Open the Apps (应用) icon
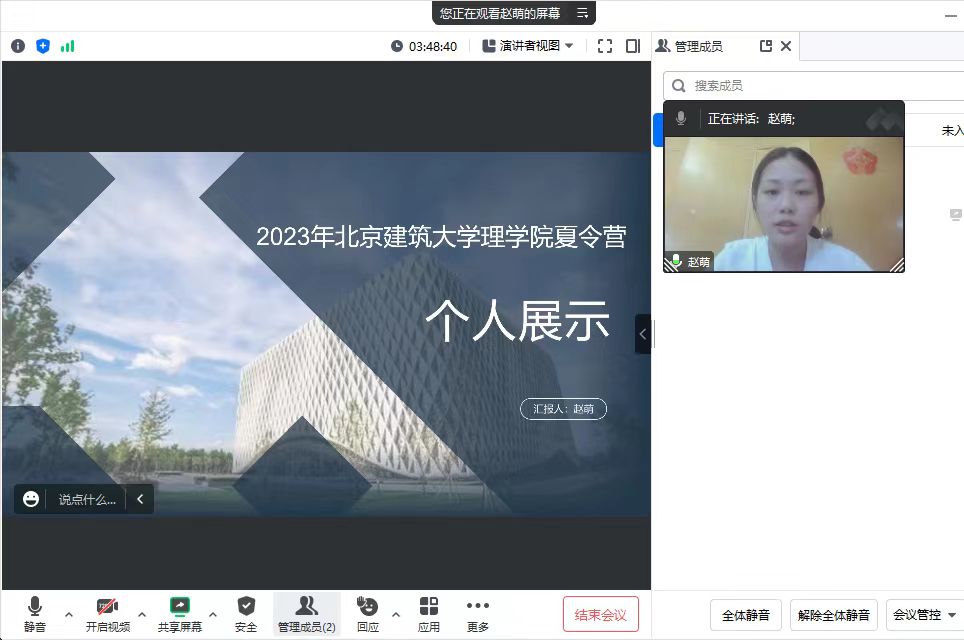Viewport: 964px width, 640px height. point(429,613)
